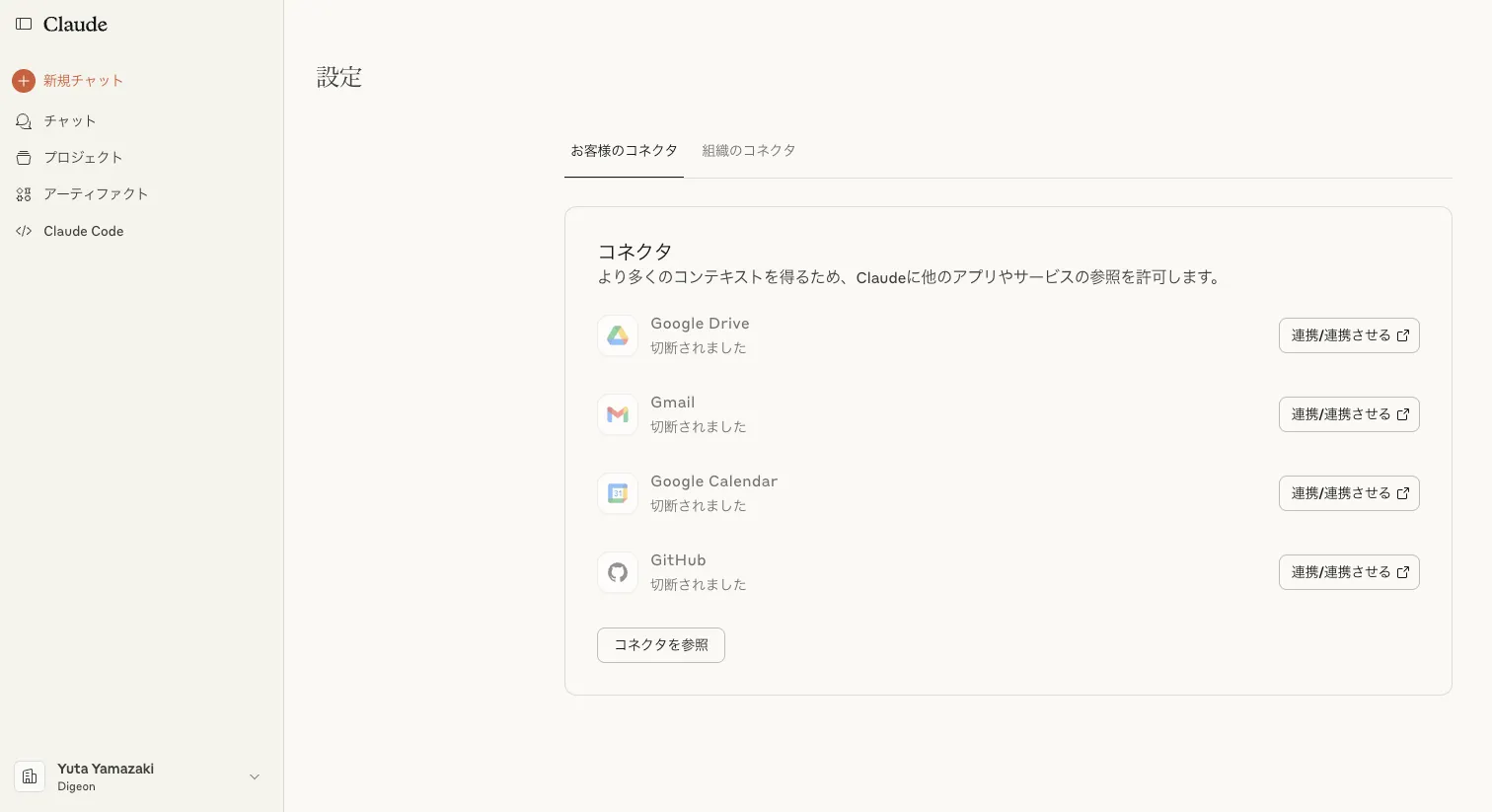Open chats via speech bubble icon
The width and height of the screenshot is (1492, 812).
pos(24,121)
